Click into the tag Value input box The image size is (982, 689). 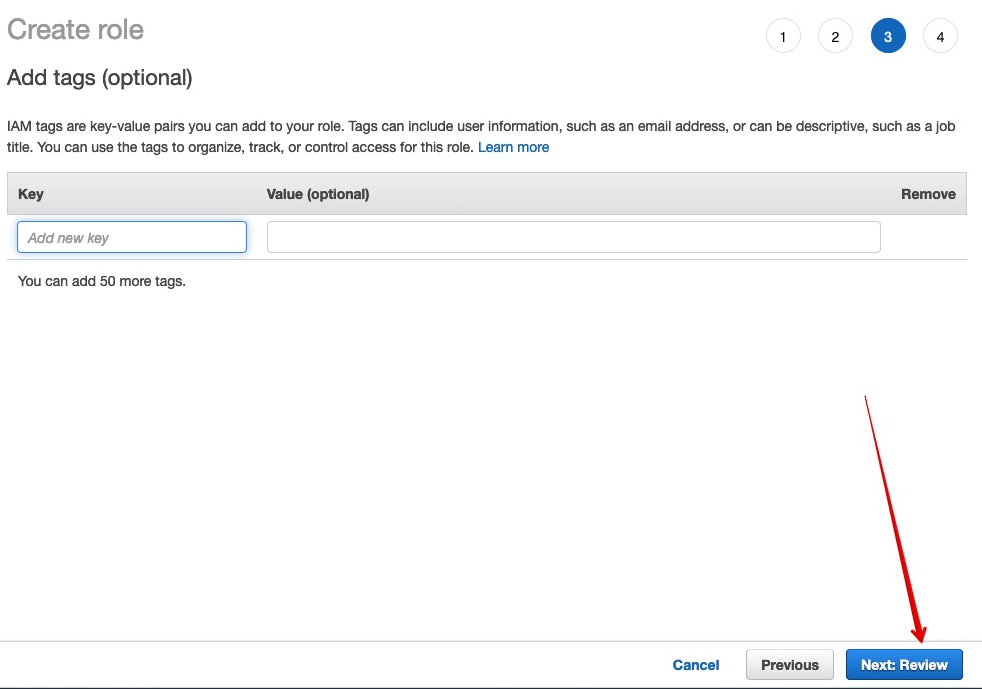click(x=574, y=237)
